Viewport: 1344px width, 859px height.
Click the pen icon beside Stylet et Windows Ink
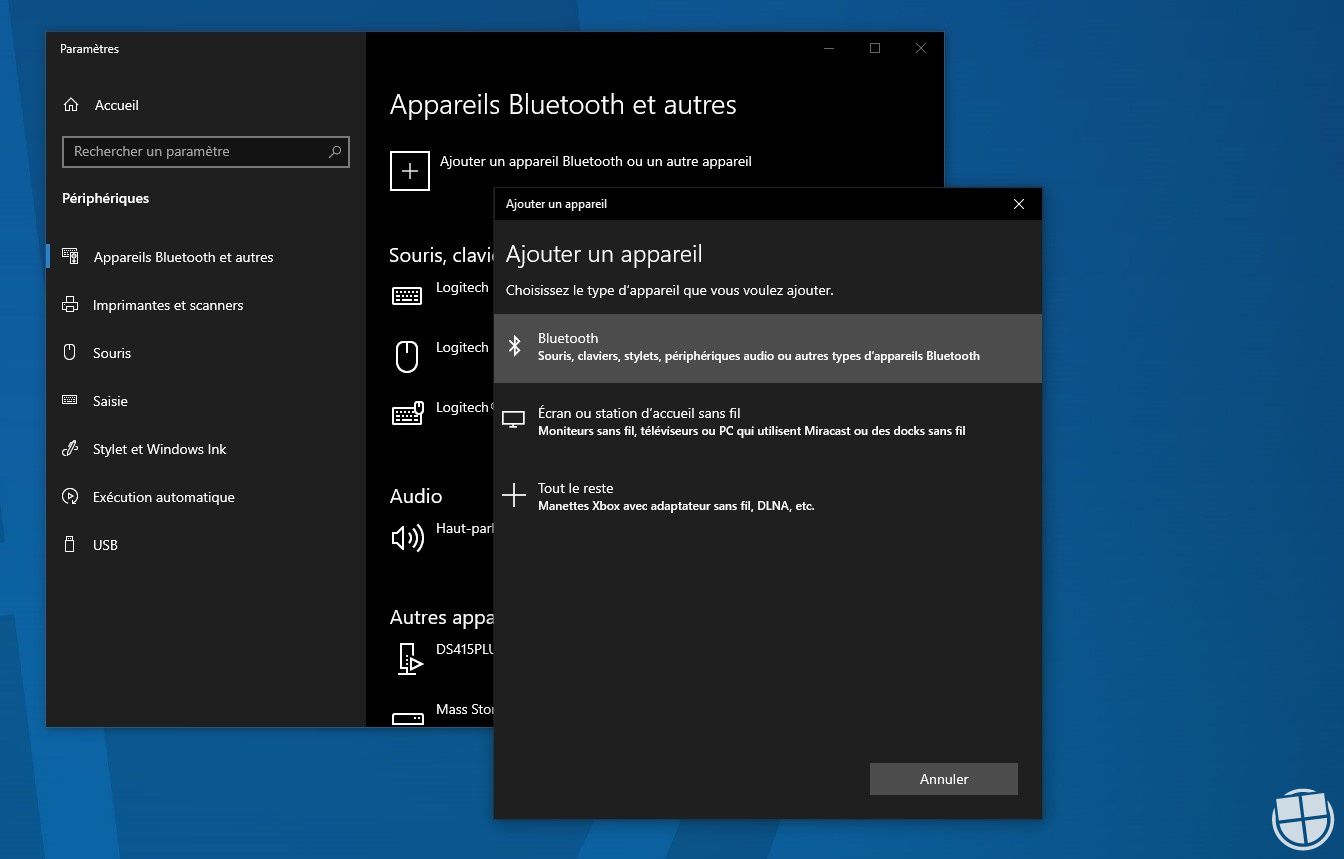click(70, 448)
